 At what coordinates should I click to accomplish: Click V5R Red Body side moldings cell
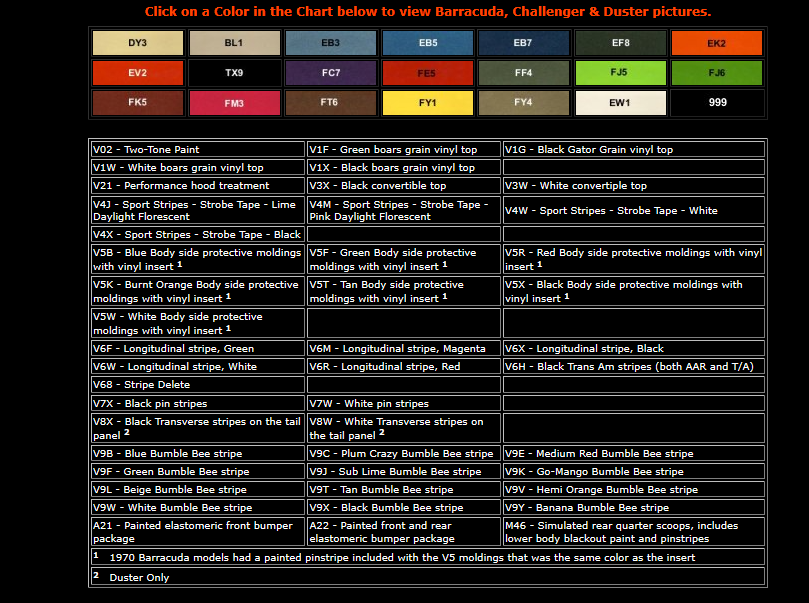point(634,259)
